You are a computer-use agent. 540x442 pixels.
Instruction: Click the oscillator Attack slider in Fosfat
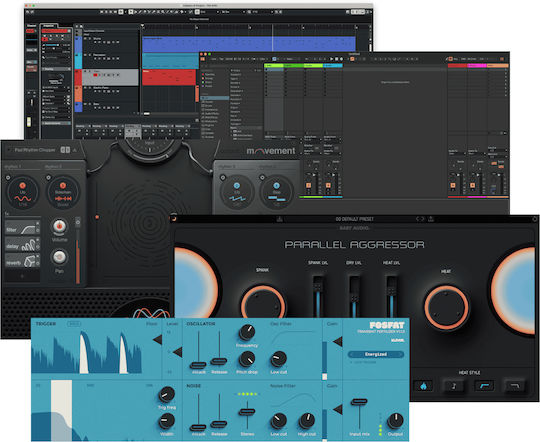point(198,364)
